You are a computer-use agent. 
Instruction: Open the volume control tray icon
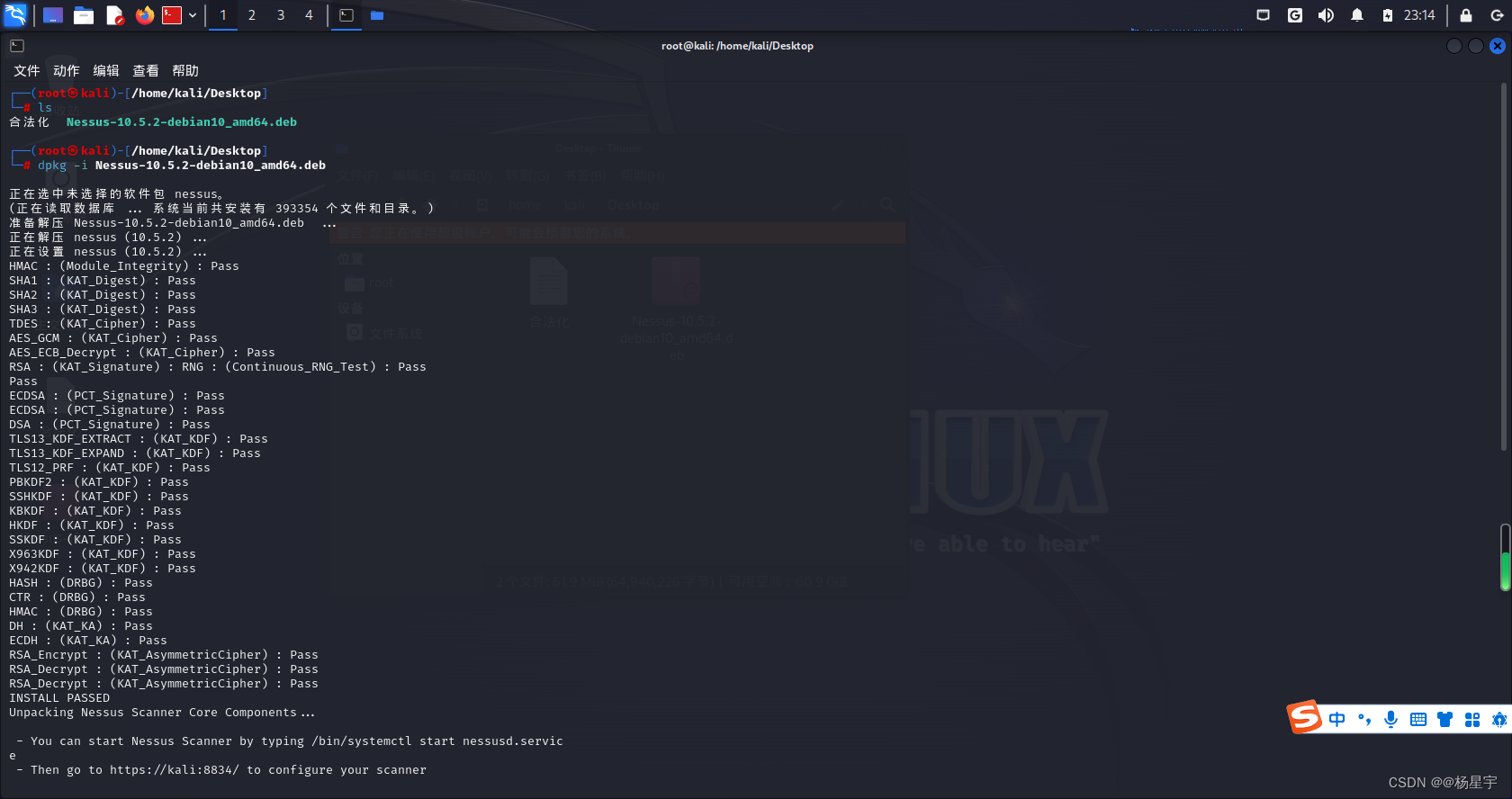1326,15
